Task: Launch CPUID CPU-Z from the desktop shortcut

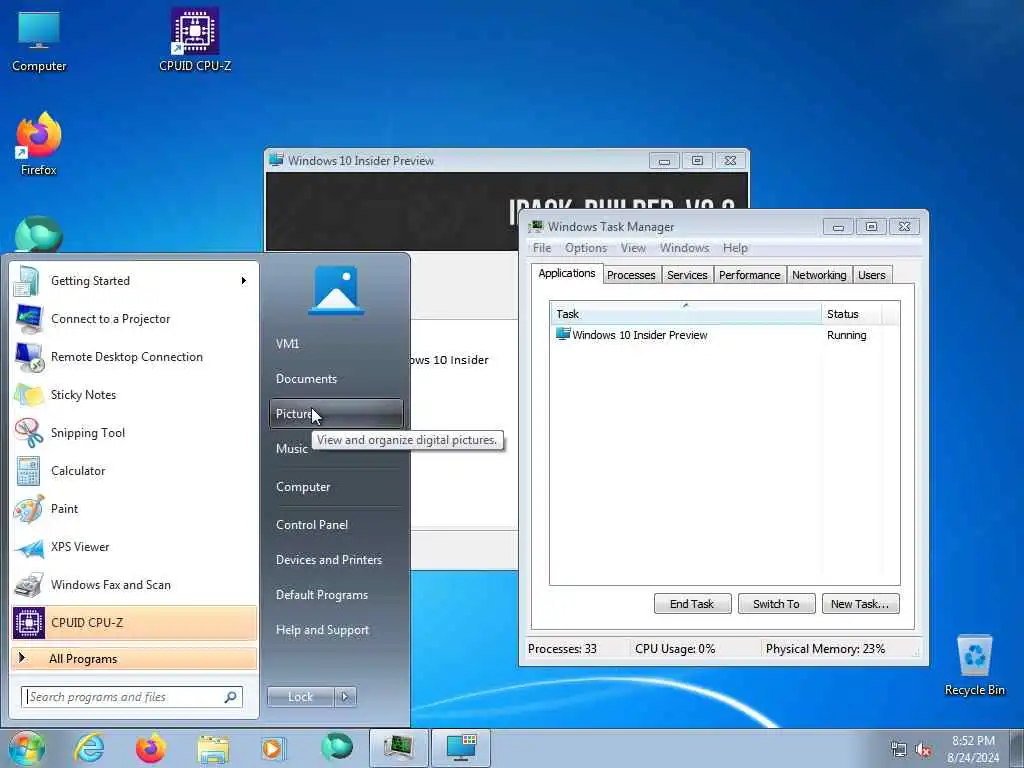Action: coord(195,39)
